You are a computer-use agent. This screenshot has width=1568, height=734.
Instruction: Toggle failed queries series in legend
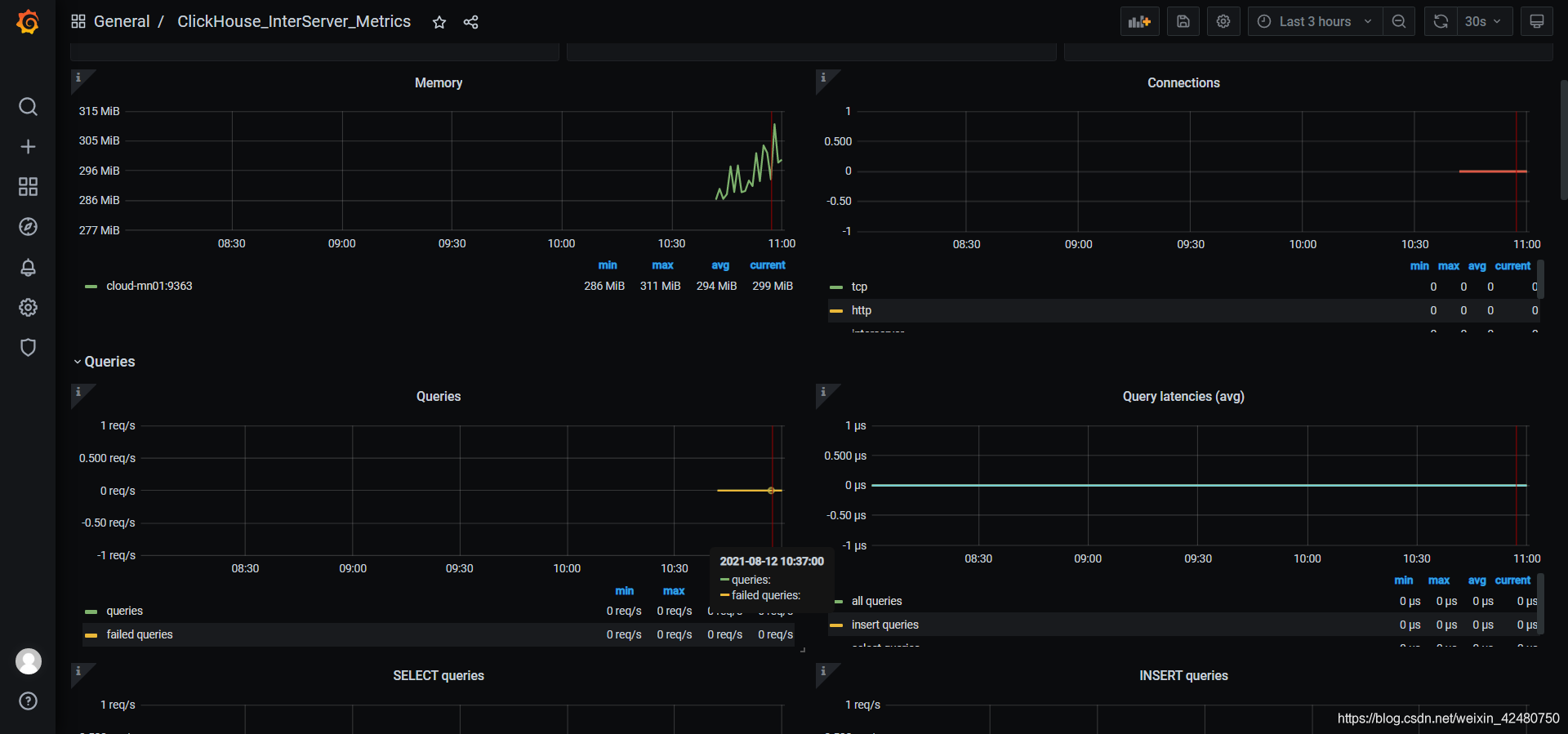pyautogui.click(x=140, y=634)
